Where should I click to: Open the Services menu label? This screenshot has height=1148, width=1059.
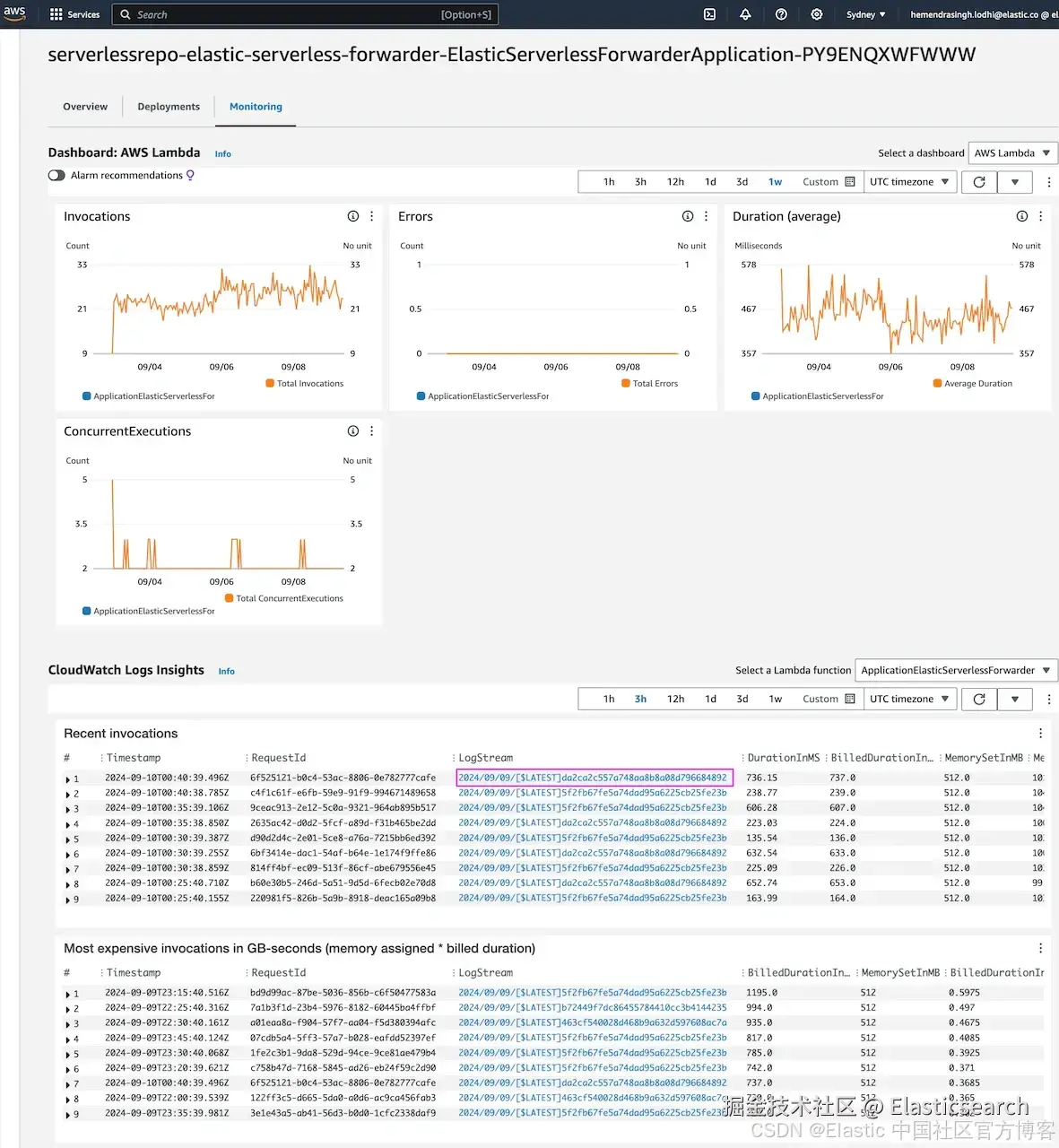click(x=83, y=14)
